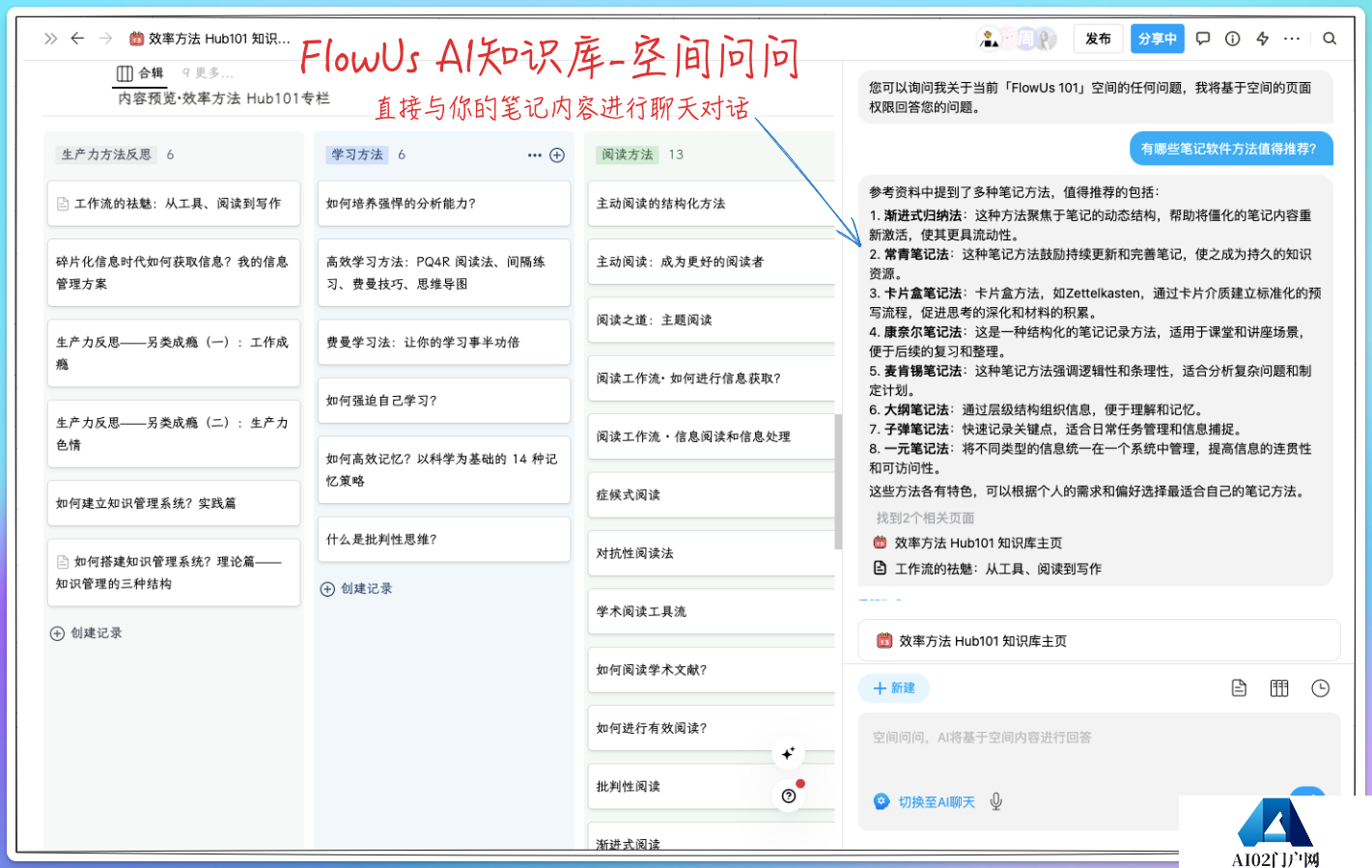Viewport: 1372px width, 868px height.
Task: Open chat history clock icon
Action: [x=1321, y=688]
